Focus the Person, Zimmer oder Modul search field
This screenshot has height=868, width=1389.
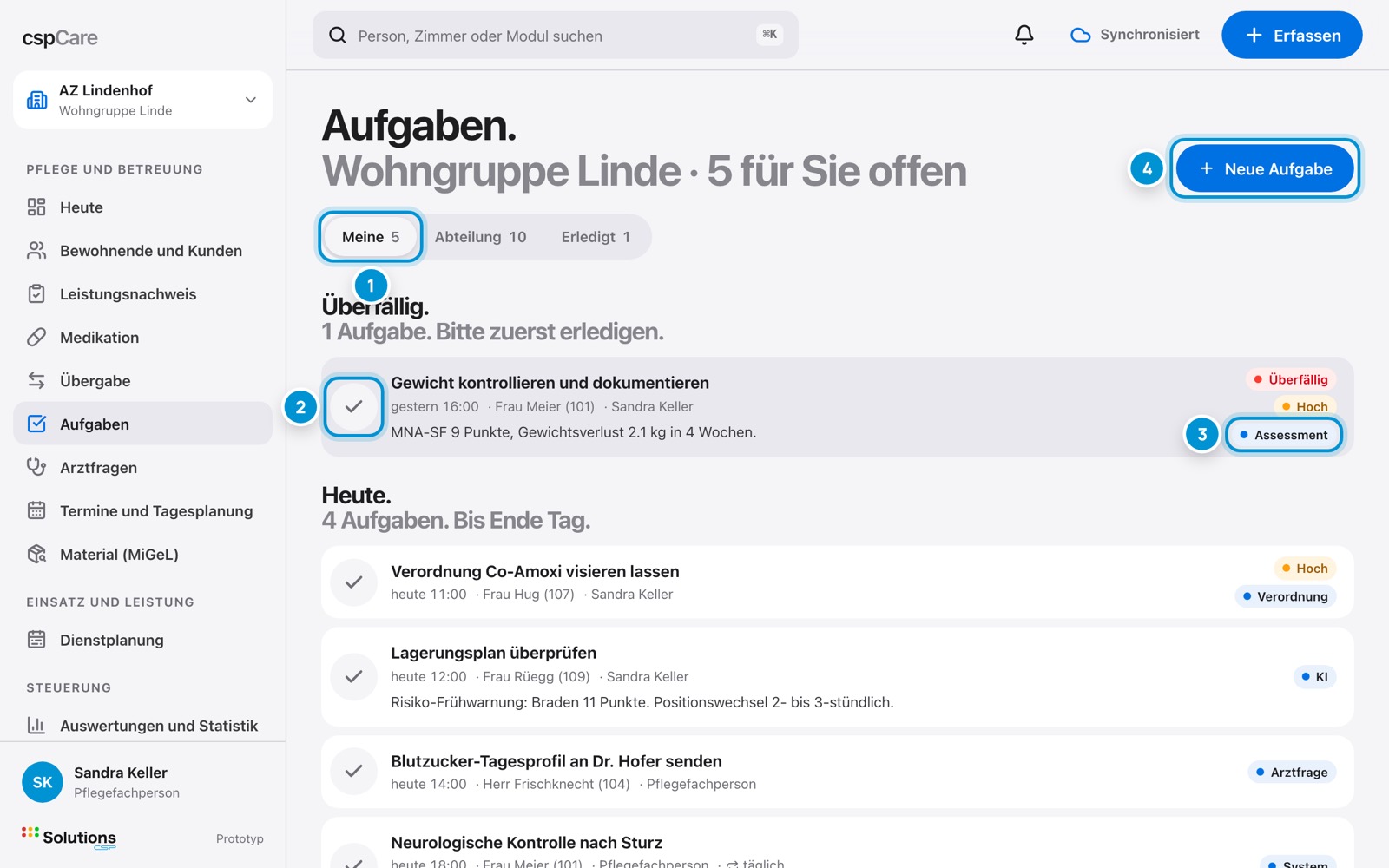(556, 35)
